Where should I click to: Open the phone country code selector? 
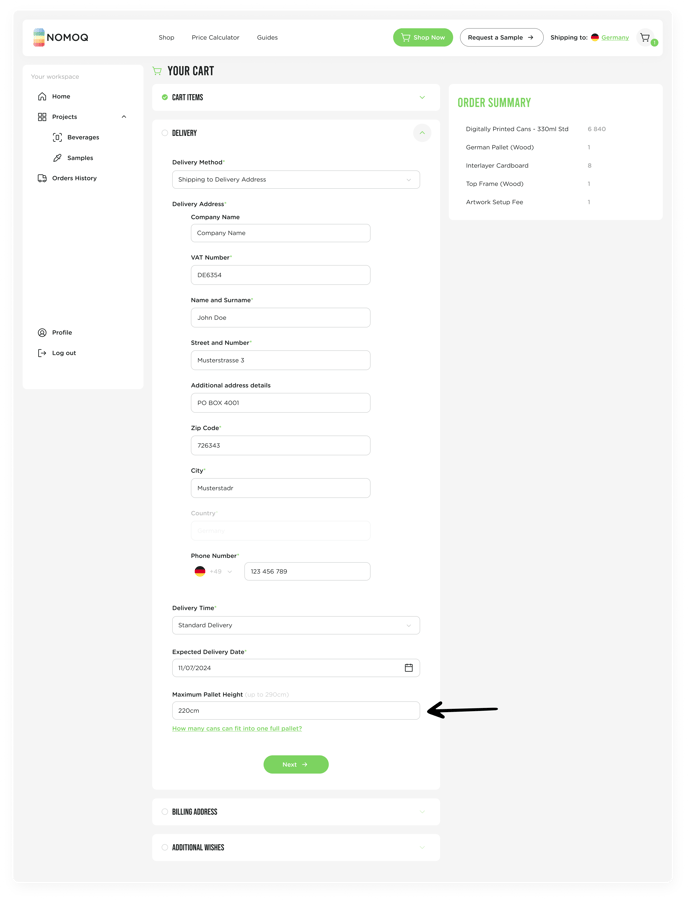[x=214, y=572]
